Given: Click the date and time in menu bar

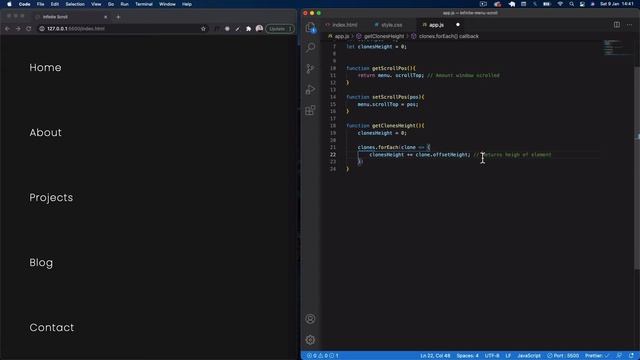Looking at the screenshot, I should click(617, 4).
